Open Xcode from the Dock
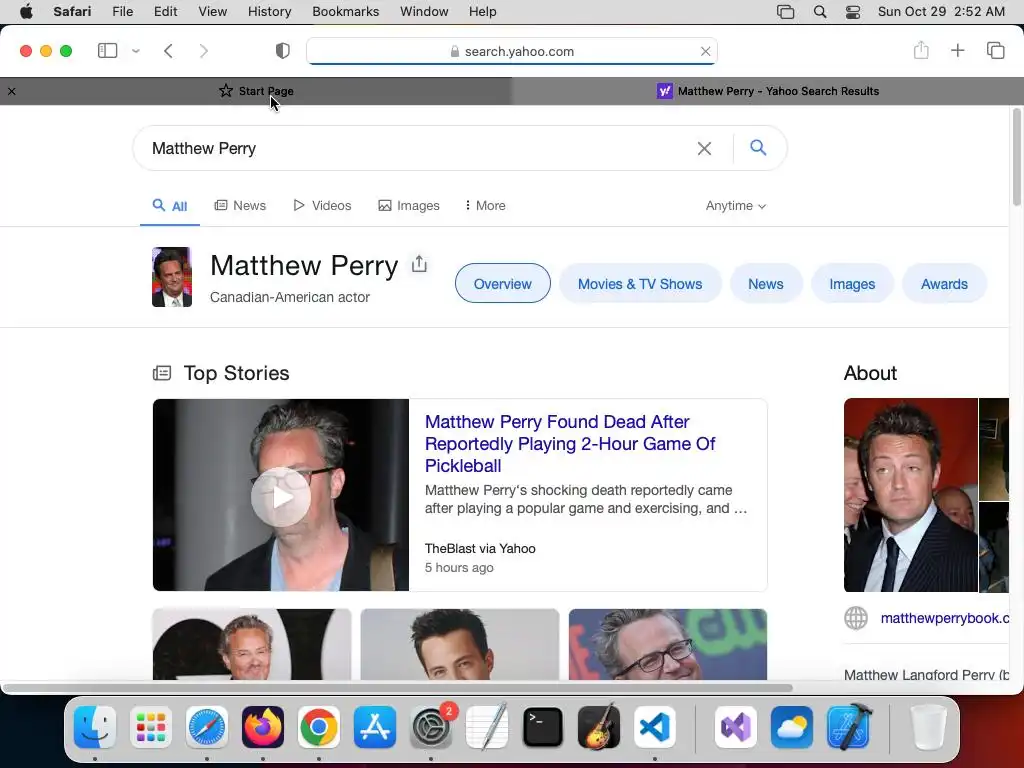This screenshot has width=1024, height=768. tap(848, 727)
